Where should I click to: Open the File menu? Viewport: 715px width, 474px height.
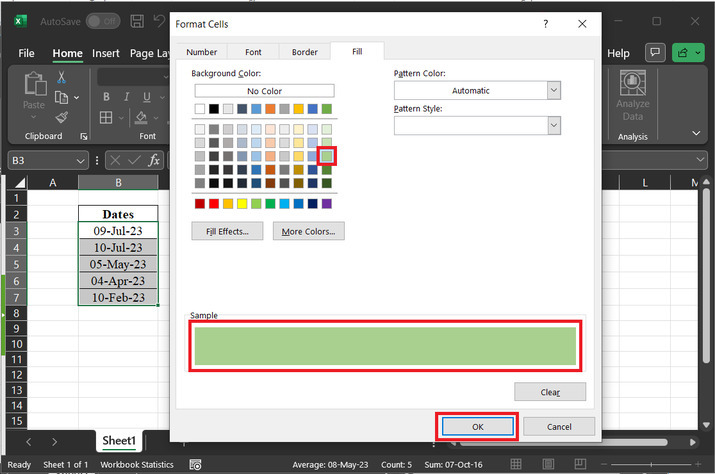(26, 53)
